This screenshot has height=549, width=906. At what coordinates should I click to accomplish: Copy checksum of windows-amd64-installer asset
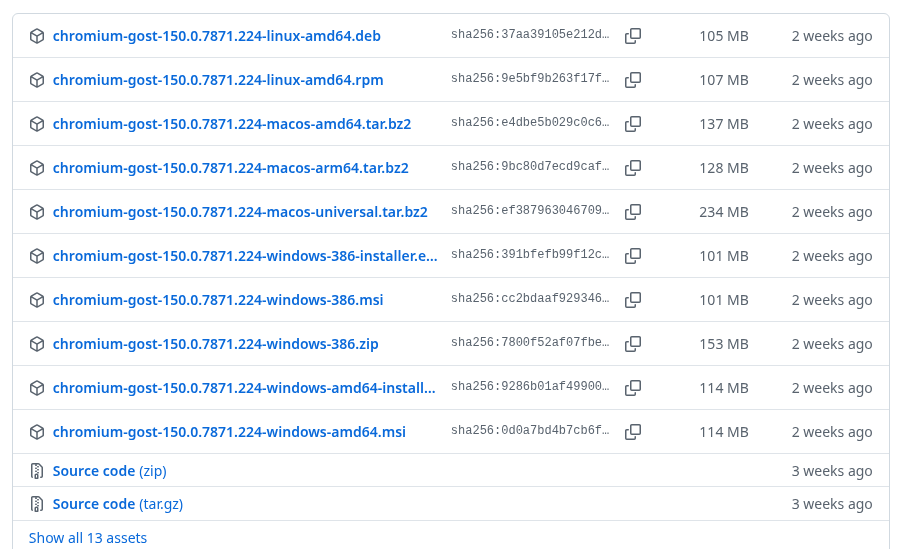(633, 387)
